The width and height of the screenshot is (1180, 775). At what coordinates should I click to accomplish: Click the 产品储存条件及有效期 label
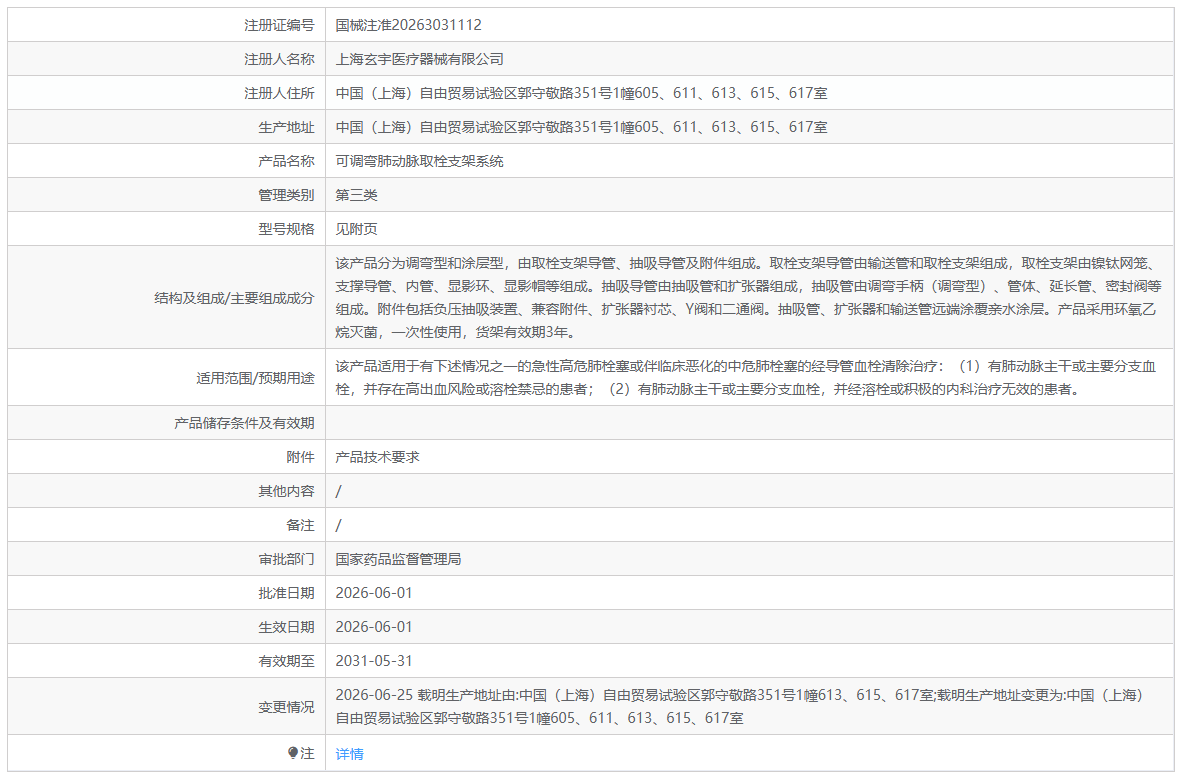[244, 423]
